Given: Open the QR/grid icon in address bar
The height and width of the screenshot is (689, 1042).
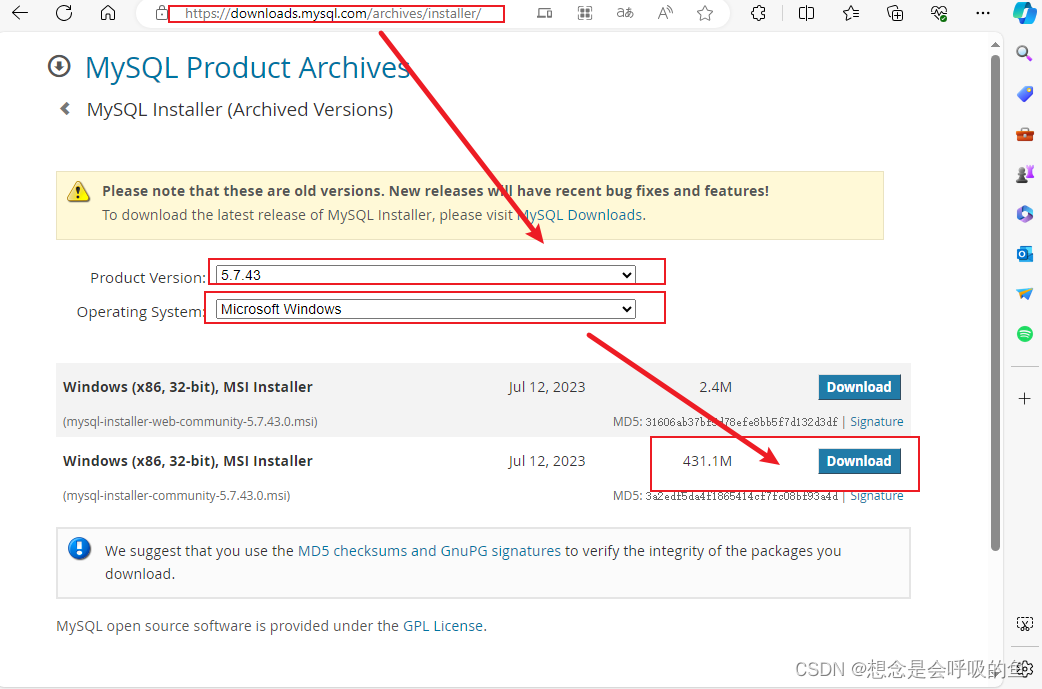Looking at the screenshot, I should (x=585, y=13).
